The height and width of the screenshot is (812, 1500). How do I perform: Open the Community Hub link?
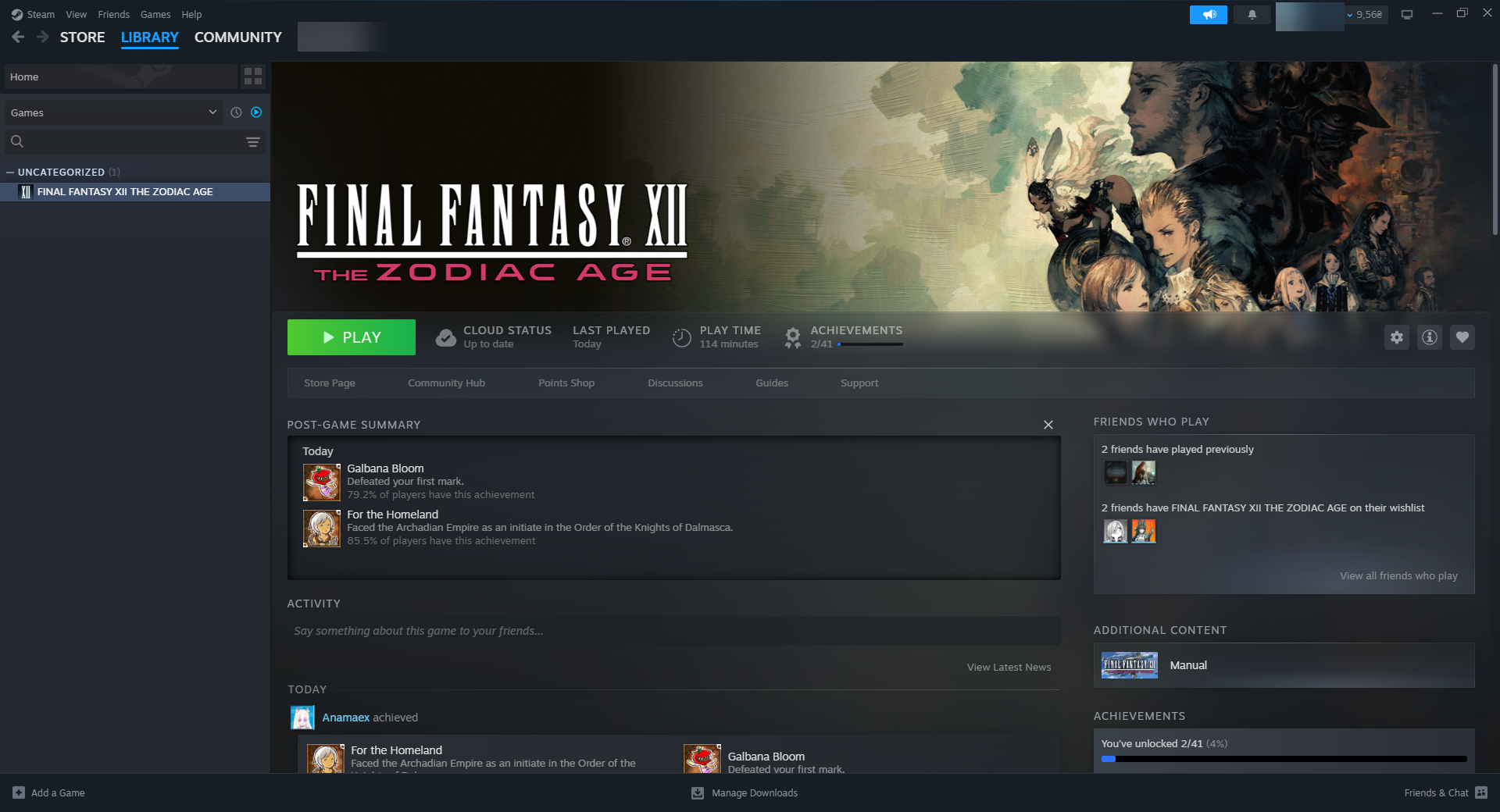click(447, 383)
